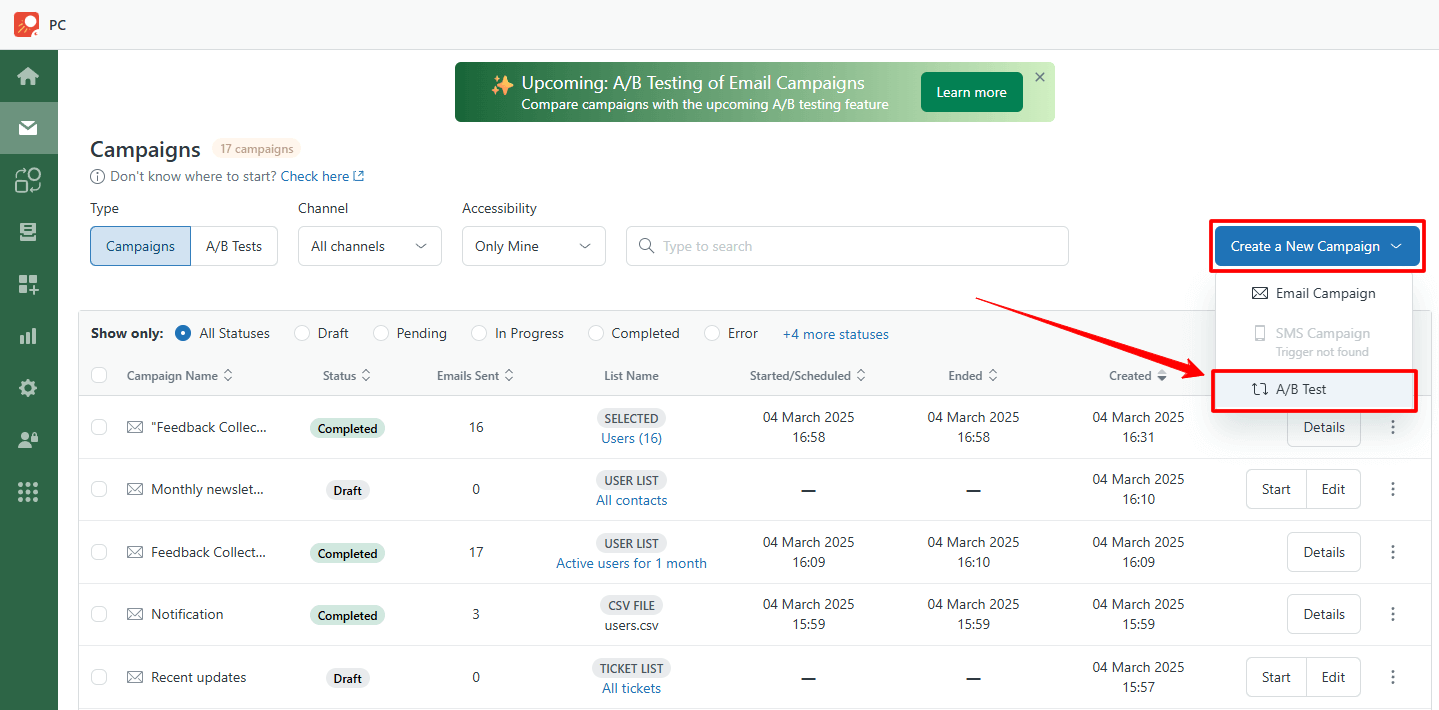Click the envelope icon of Monthly newsletter campaign
The width and height of the screenshot is (1439, 710).
click(135, 489)
